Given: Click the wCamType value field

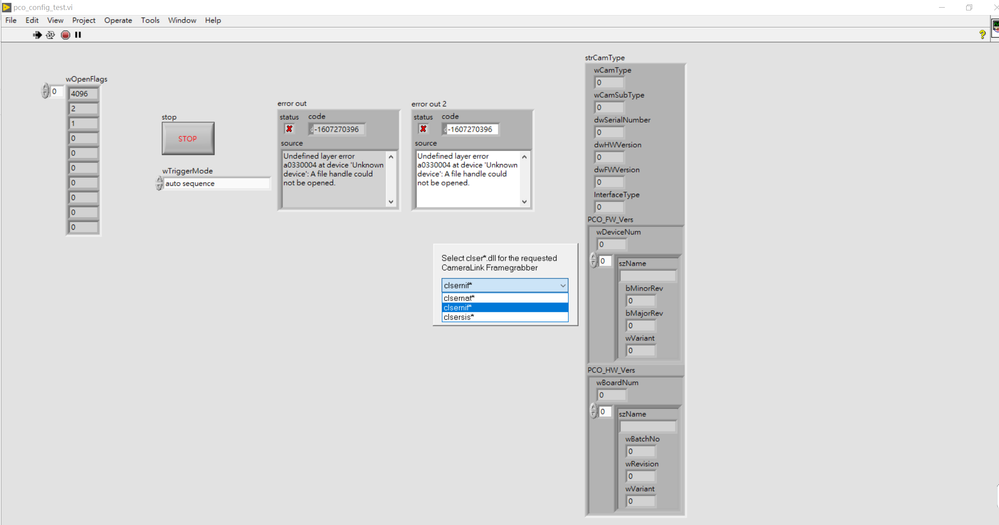Looking at the screenshot, I should [x=609, y=82].
